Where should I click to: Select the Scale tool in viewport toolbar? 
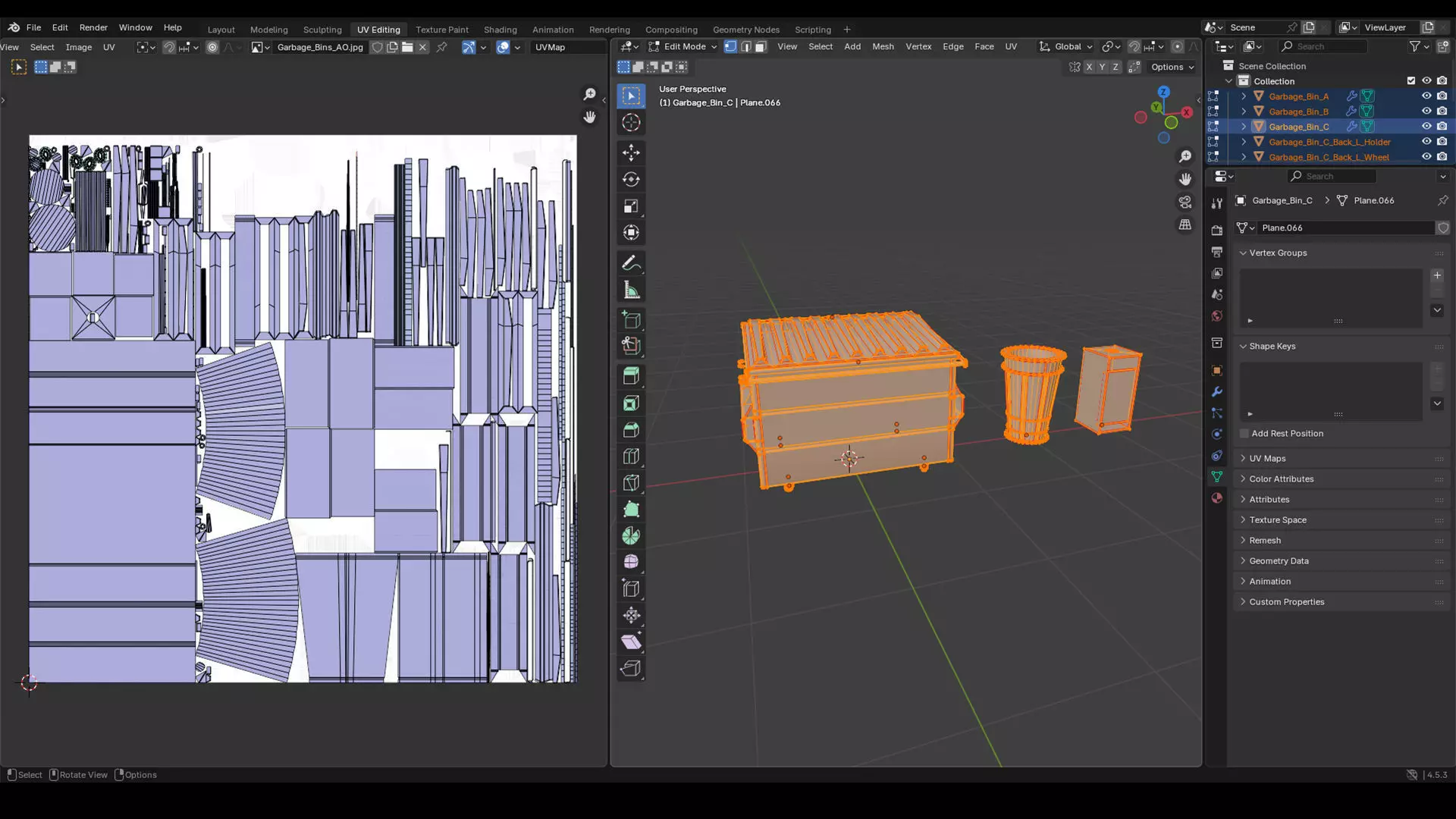tap(631, 206)
